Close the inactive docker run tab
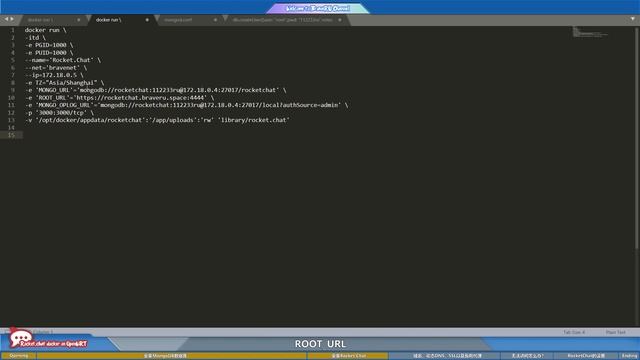Screen dimensions: 640x360 79,20
